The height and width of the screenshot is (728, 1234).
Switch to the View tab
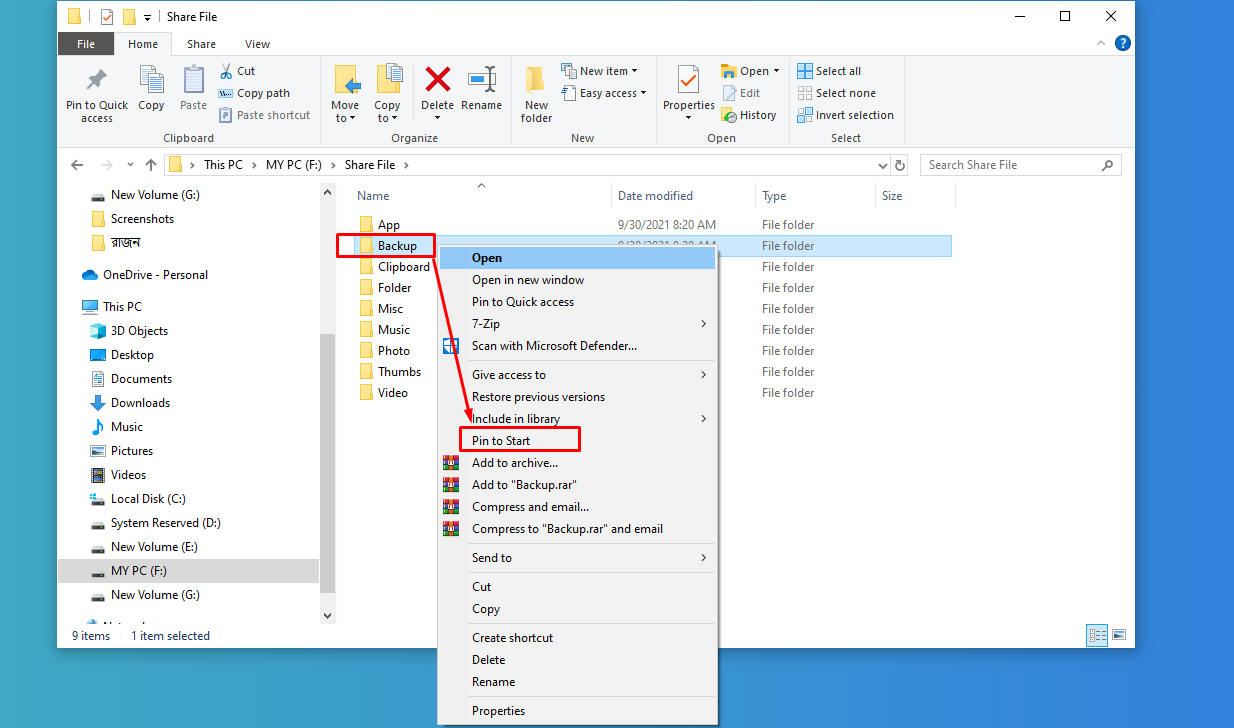(x=257, y=44)
